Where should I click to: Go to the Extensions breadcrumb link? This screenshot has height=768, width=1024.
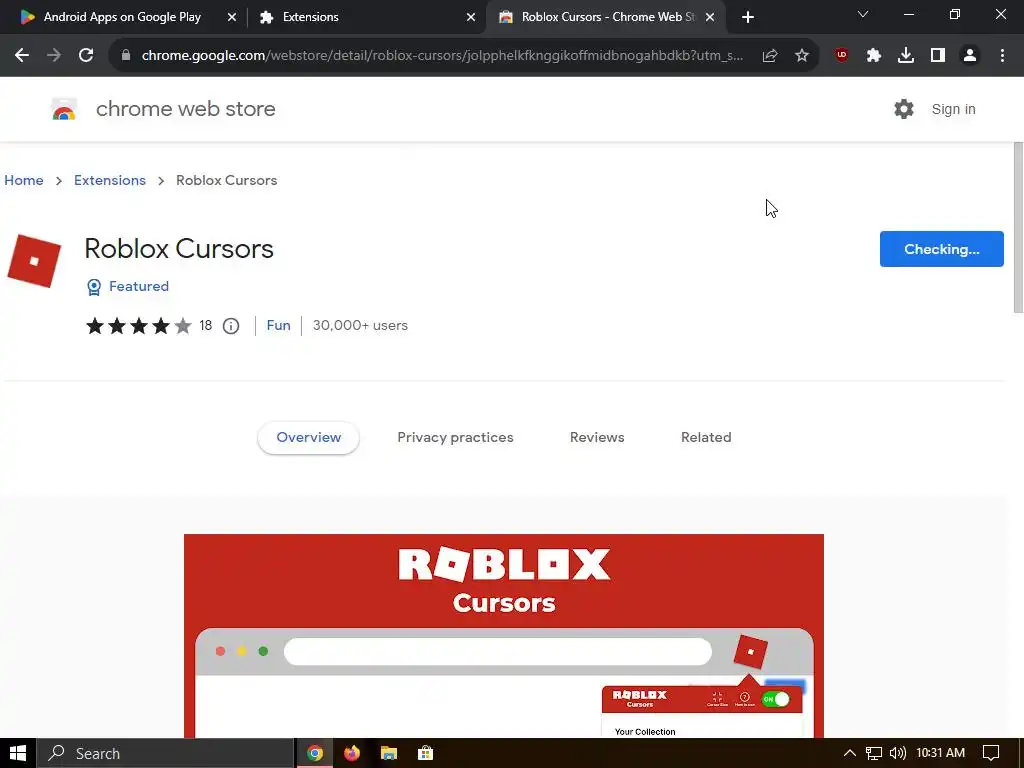click(110, 180)
